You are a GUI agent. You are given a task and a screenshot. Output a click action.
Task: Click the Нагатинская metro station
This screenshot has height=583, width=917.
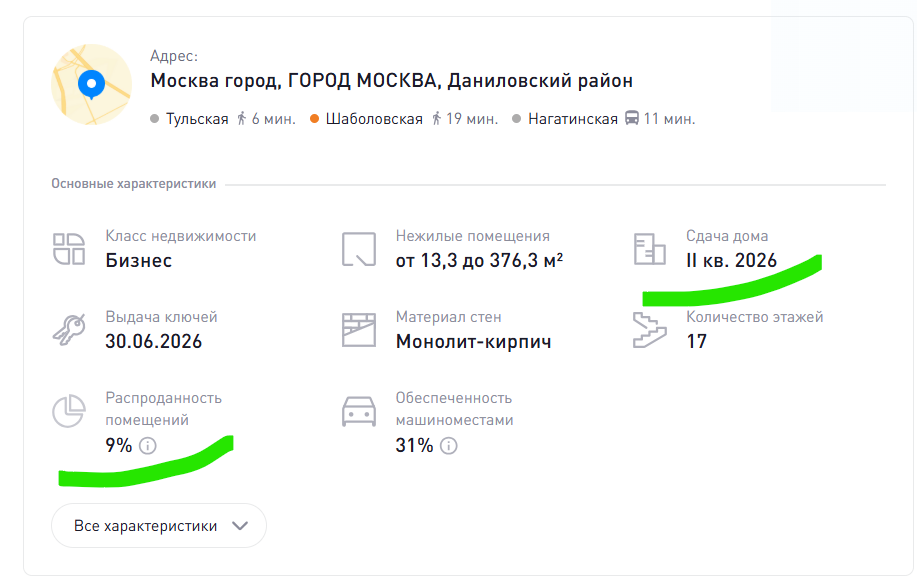pyautogui.click(x=573, y=119)
